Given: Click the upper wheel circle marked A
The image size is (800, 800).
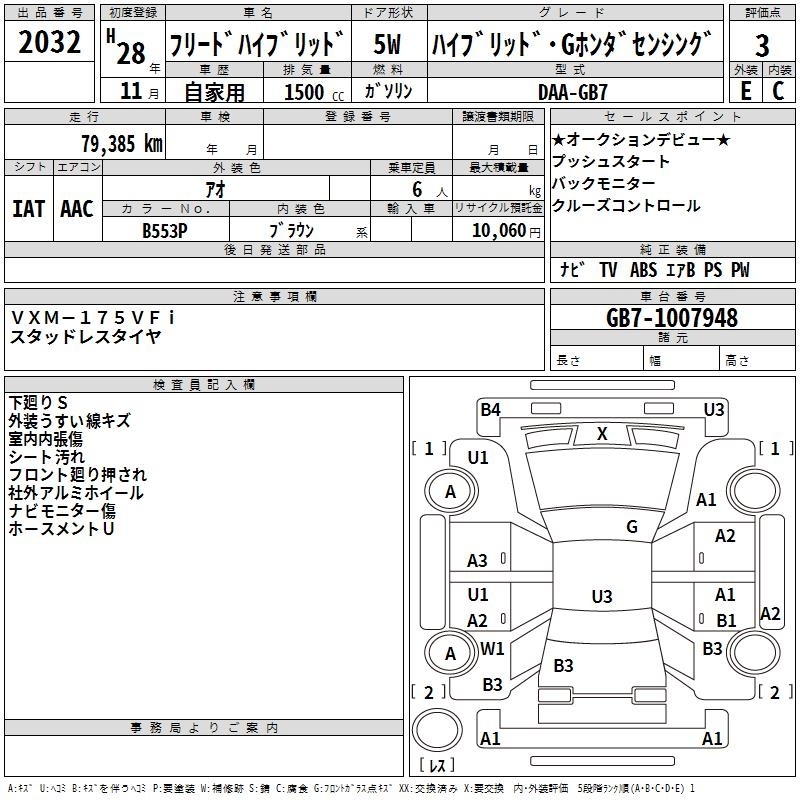Looking at the screenshot, I should (x=450, y=492).
